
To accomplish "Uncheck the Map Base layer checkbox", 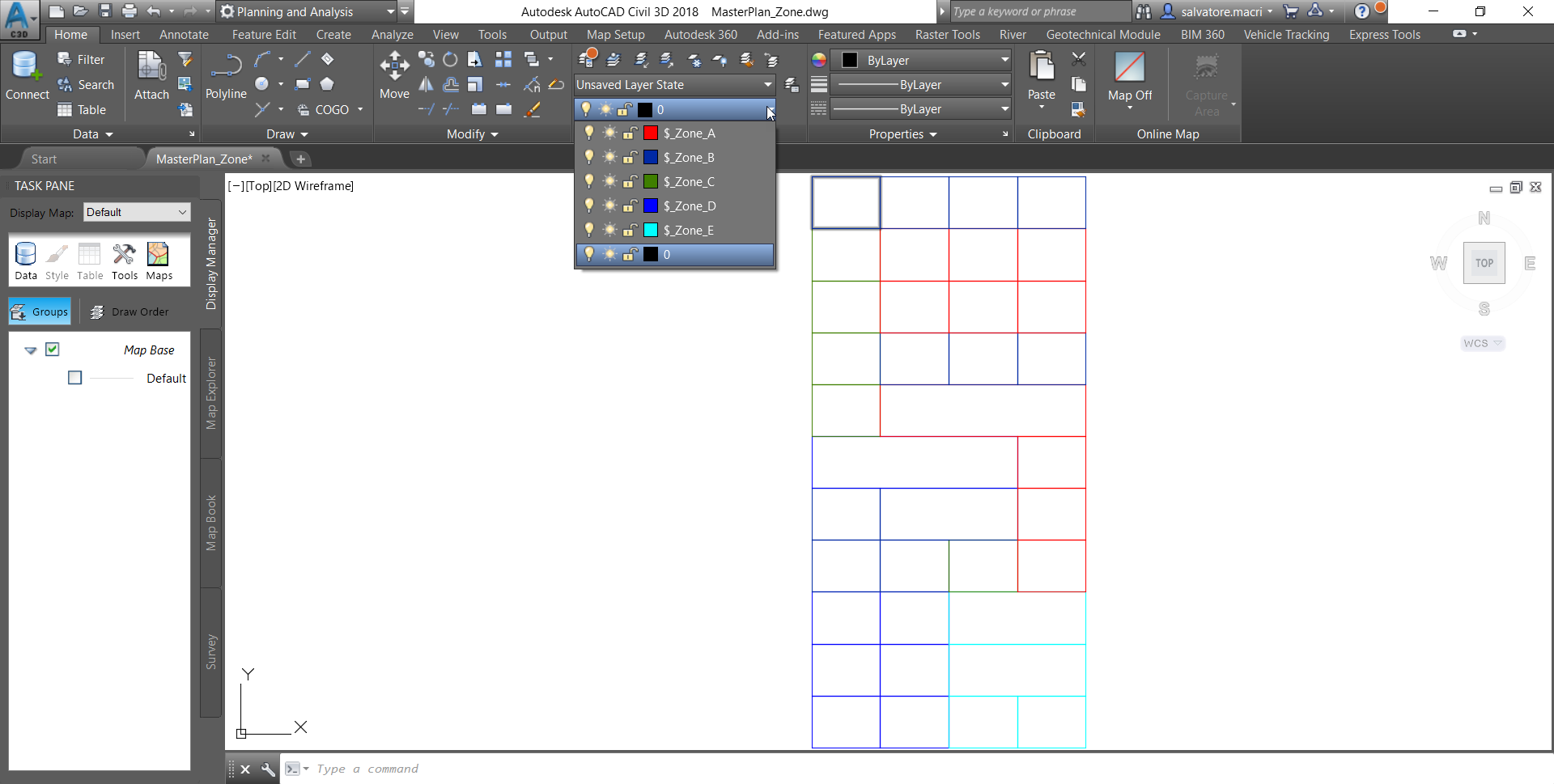I will [x=53, y=350].
